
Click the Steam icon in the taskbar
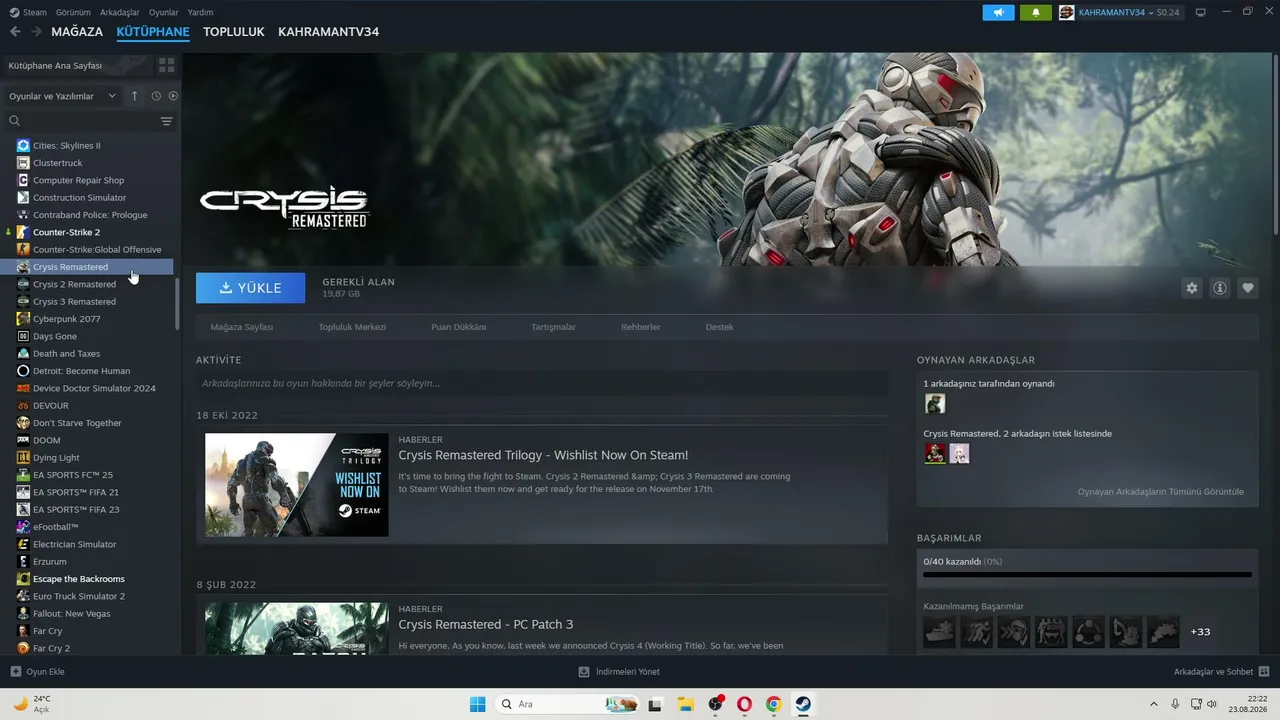click(x=803, y=704)
